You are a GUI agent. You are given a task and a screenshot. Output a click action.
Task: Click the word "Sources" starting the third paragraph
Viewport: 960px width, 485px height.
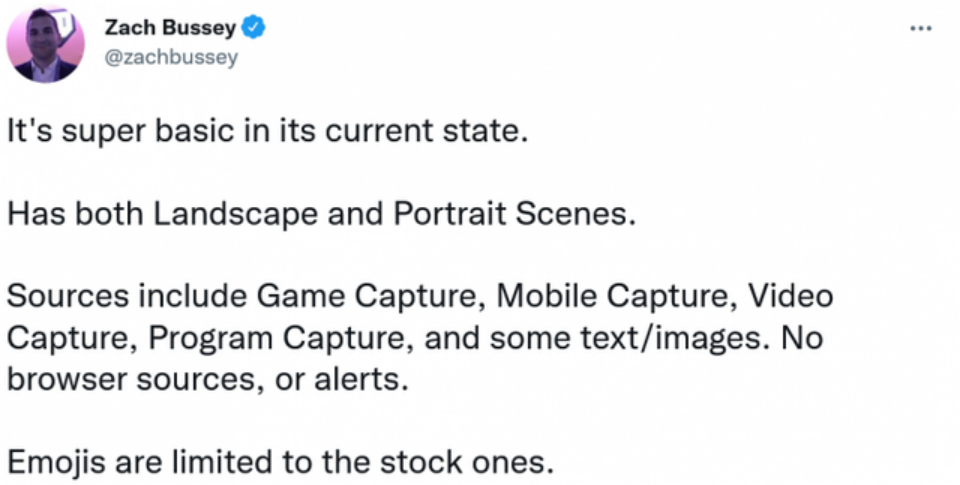(x=67, y=297)
